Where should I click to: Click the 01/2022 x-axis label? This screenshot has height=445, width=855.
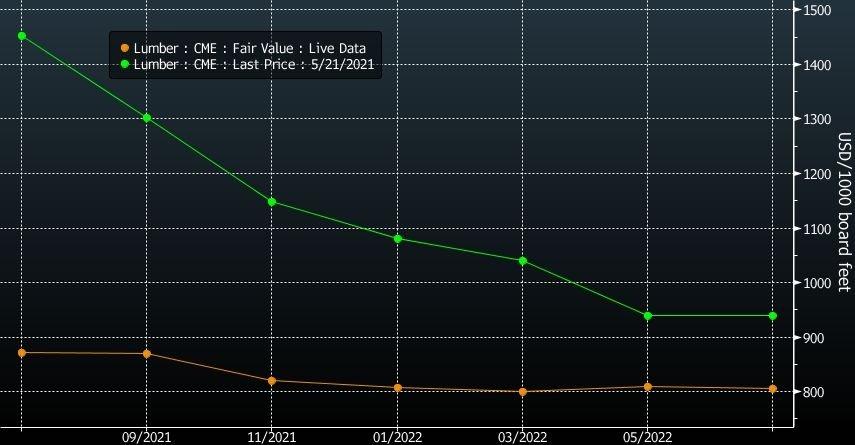(397, 437)
